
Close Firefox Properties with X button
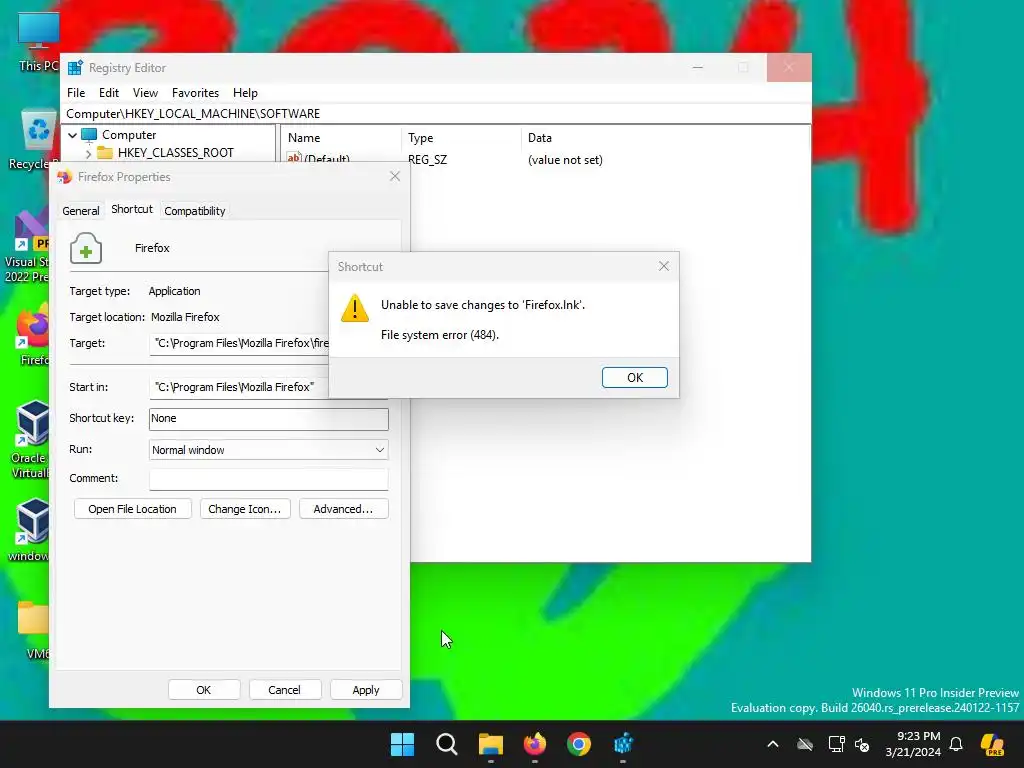point(394,176)
